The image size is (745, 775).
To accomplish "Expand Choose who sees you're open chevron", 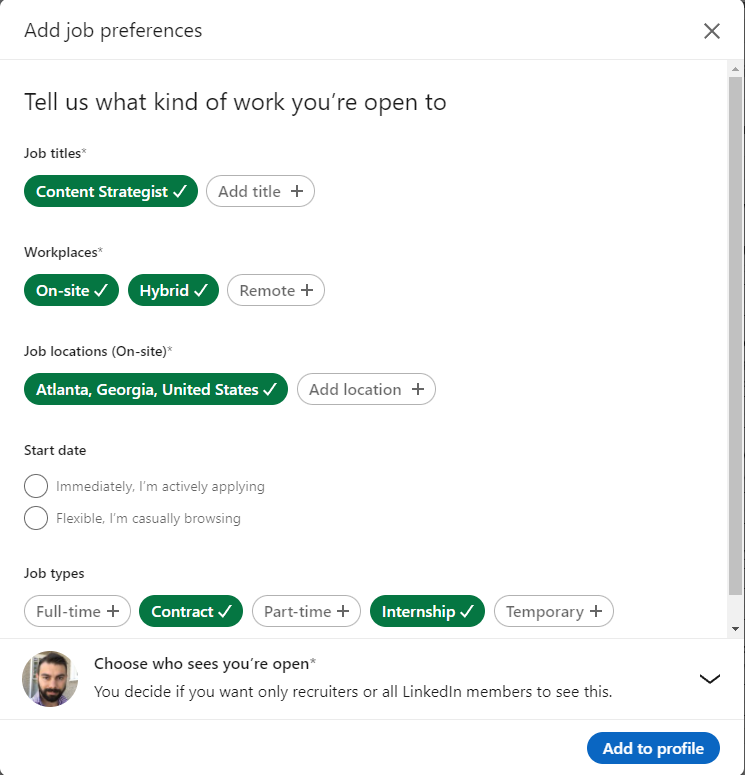I will (709, 679).
